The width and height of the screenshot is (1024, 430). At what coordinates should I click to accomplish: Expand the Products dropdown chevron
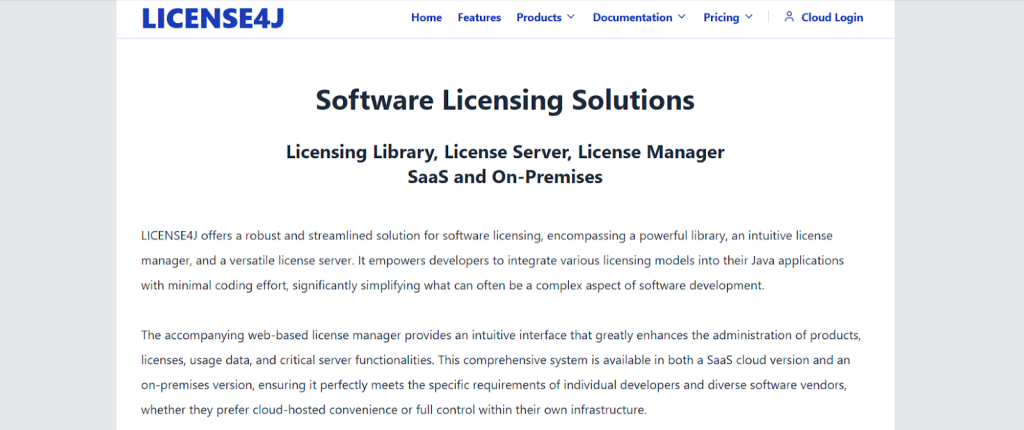pos(571,17)
